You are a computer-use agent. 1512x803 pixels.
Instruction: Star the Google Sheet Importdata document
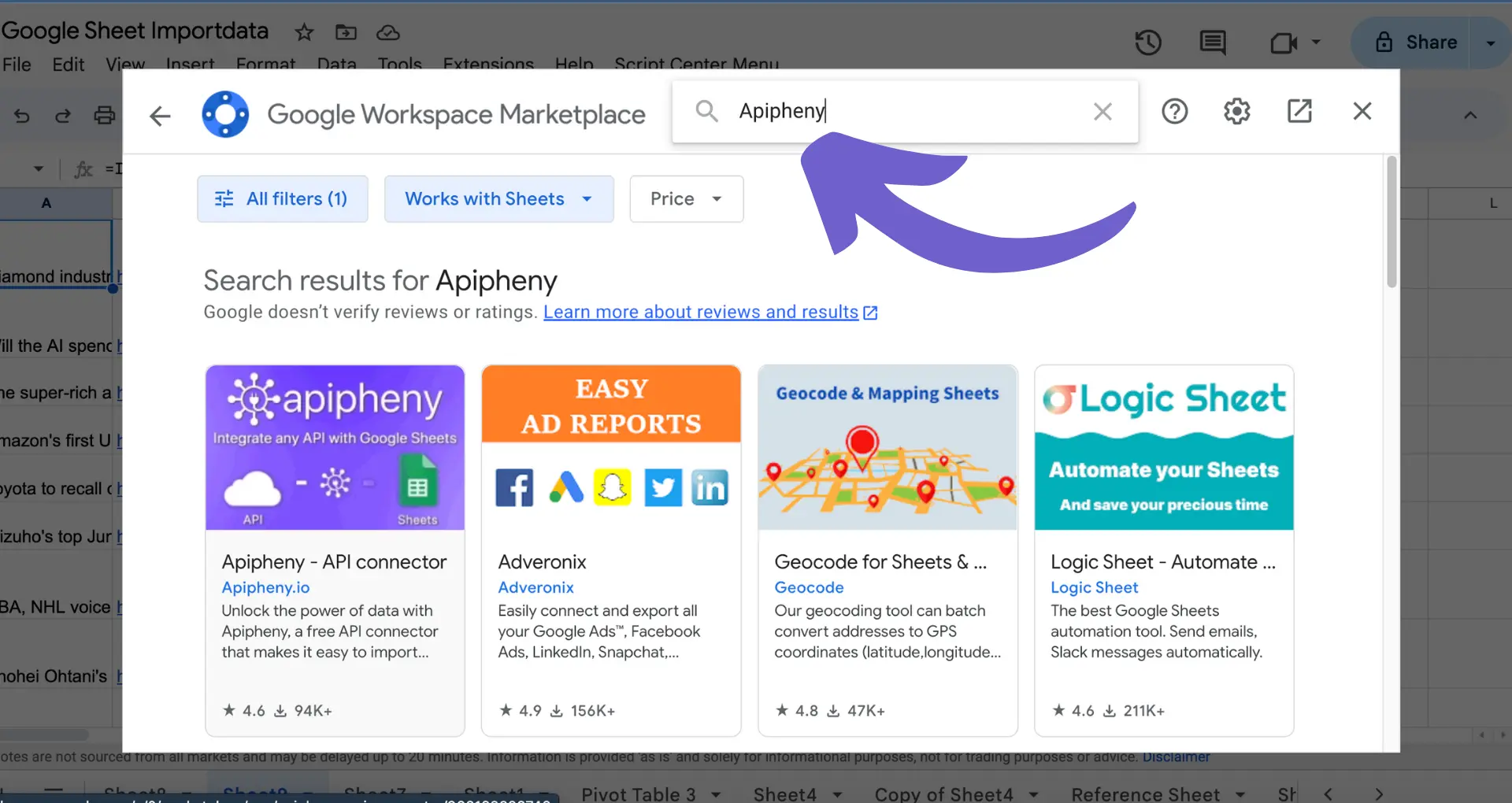point(304,32)
